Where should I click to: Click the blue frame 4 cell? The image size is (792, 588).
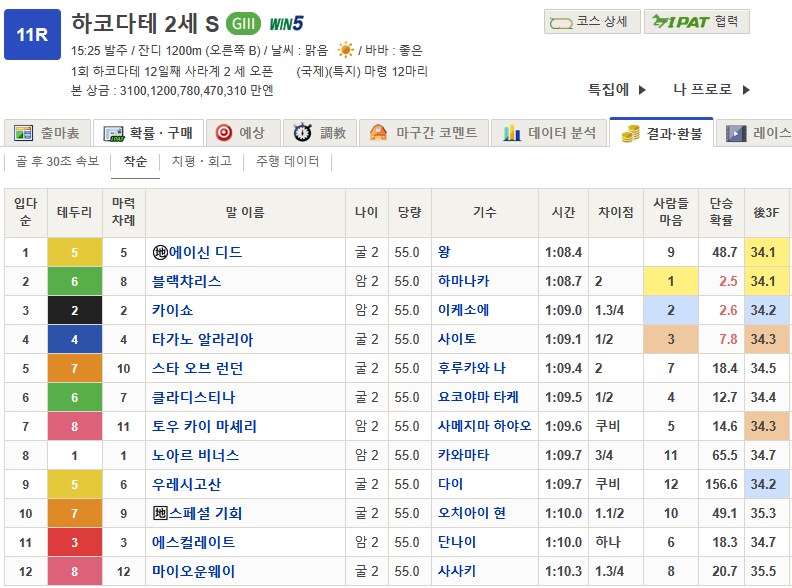[75, 339]
